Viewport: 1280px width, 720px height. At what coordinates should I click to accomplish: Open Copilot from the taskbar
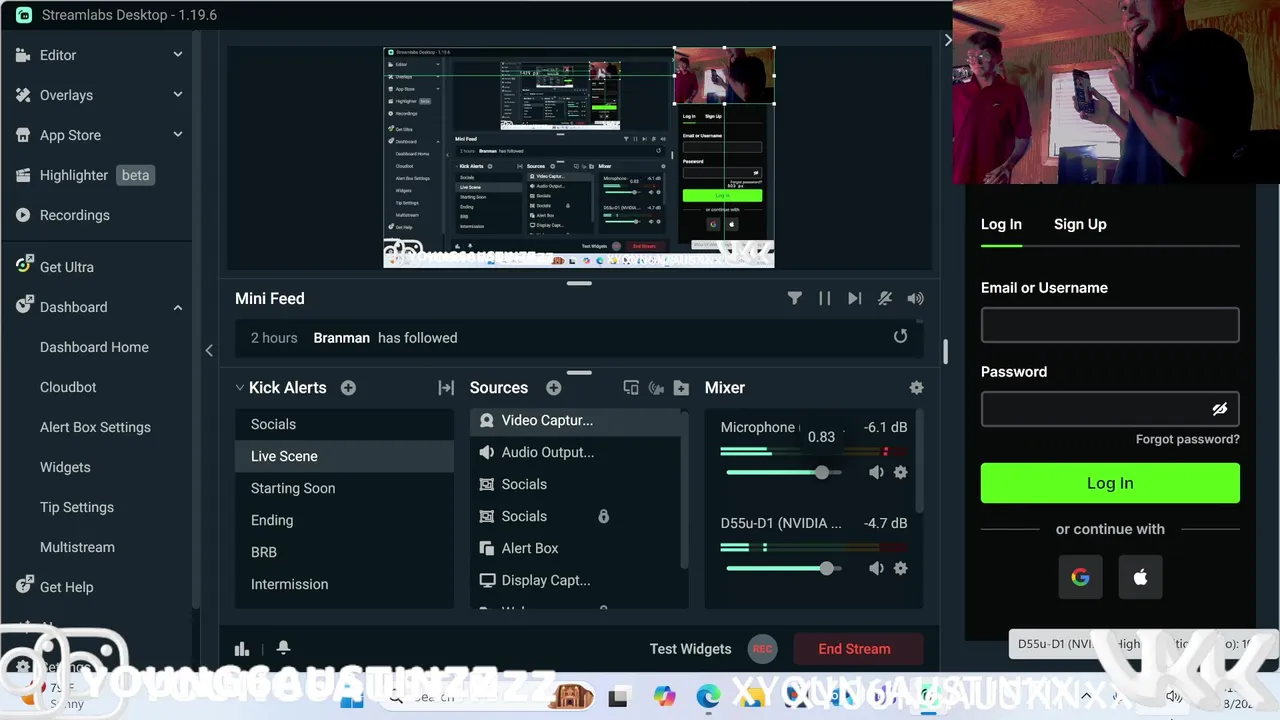click(664, 697)
